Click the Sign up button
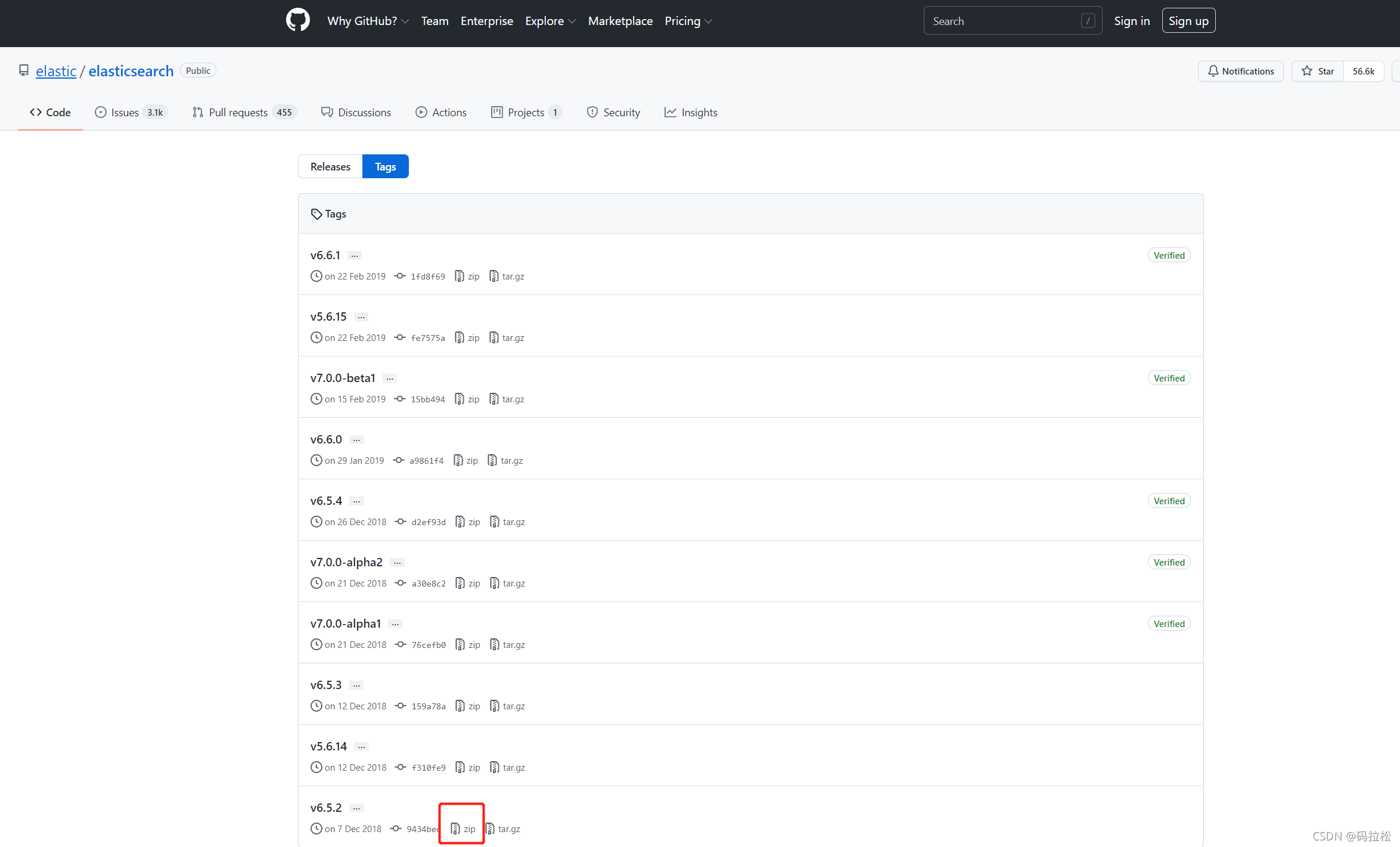 (x=1188, y=21)
